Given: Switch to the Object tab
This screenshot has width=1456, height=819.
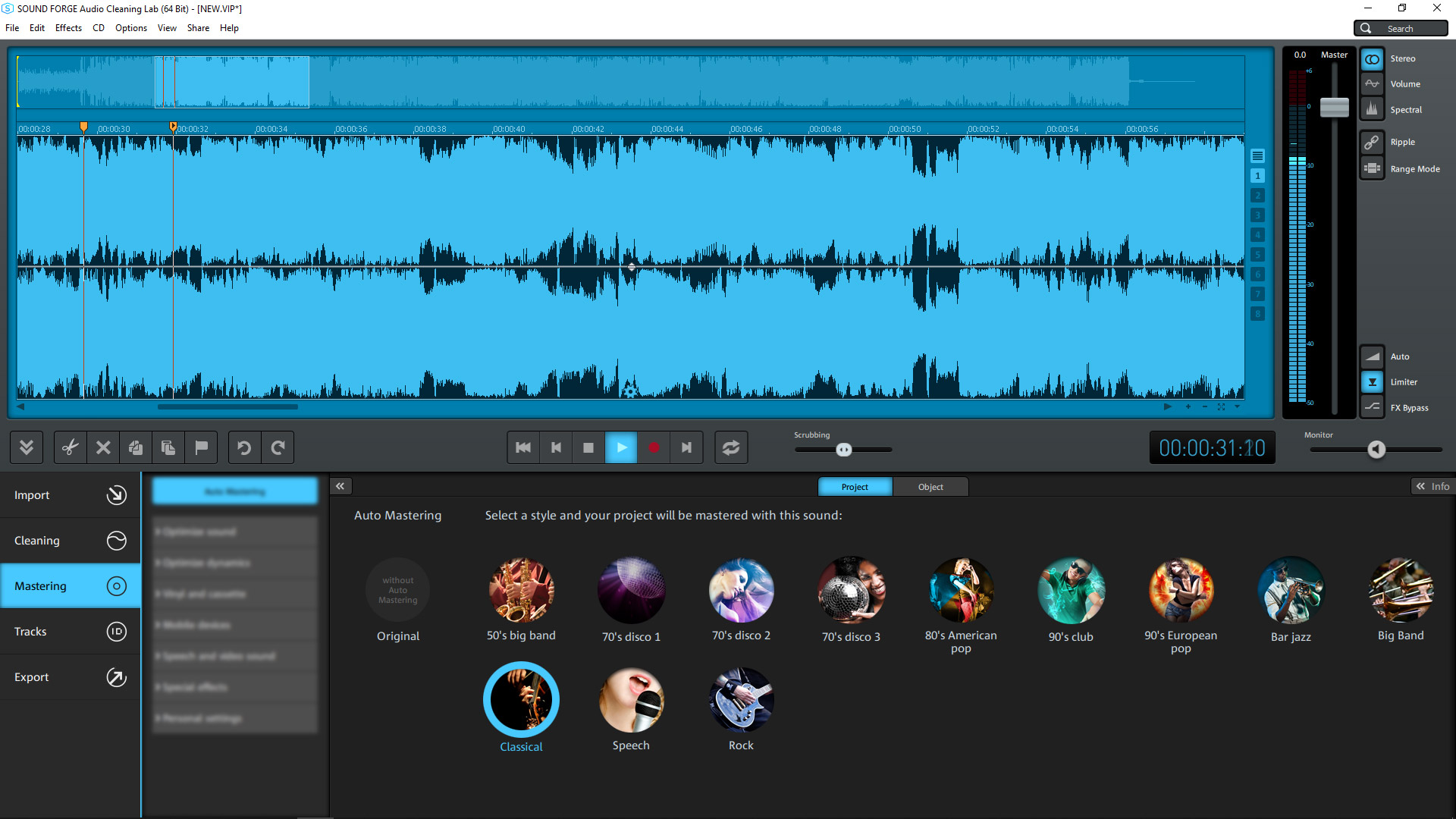Looking at the screenshot, I should [930, 486].
